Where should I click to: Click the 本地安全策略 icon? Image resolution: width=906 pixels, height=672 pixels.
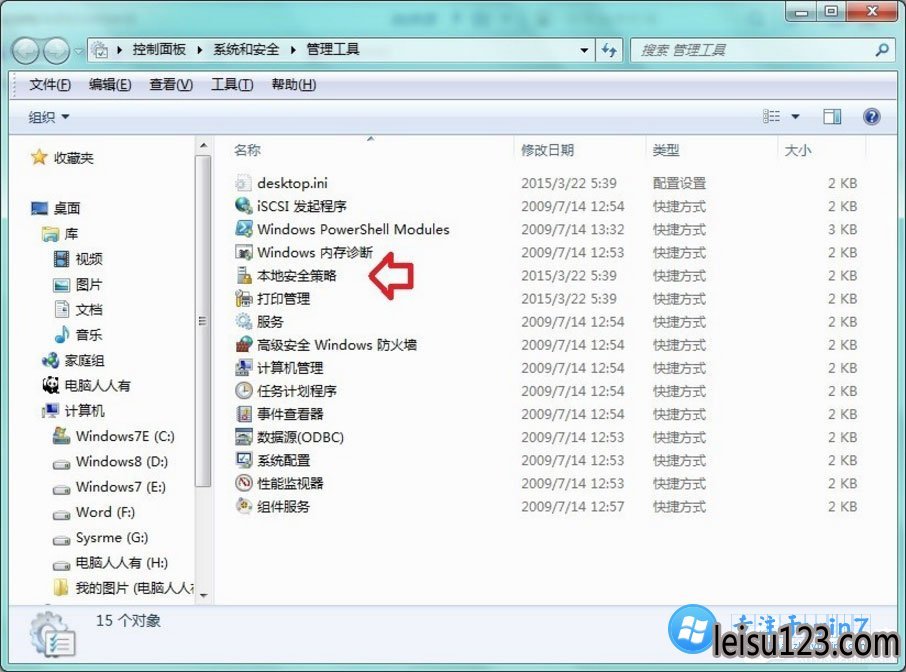pos(243,275)
